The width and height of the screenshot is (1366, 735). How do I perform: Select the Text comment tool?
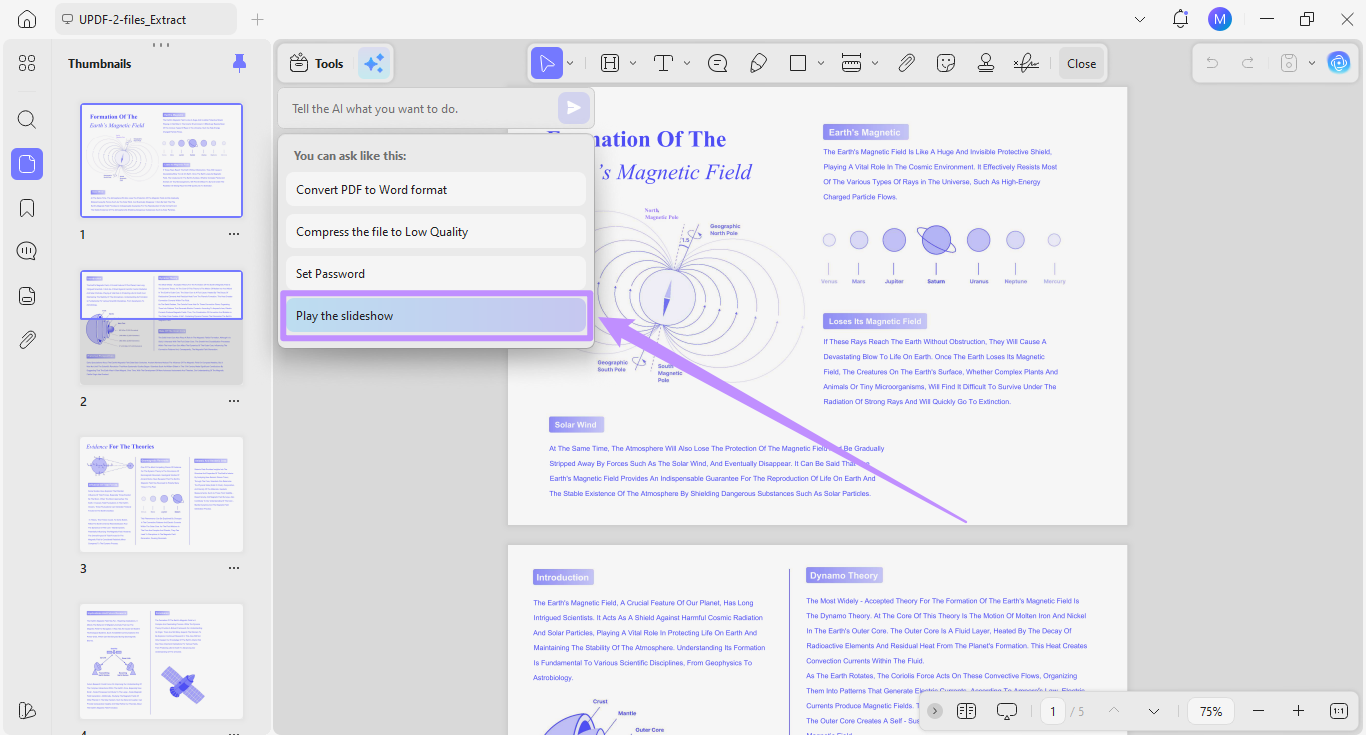point(663,63)
